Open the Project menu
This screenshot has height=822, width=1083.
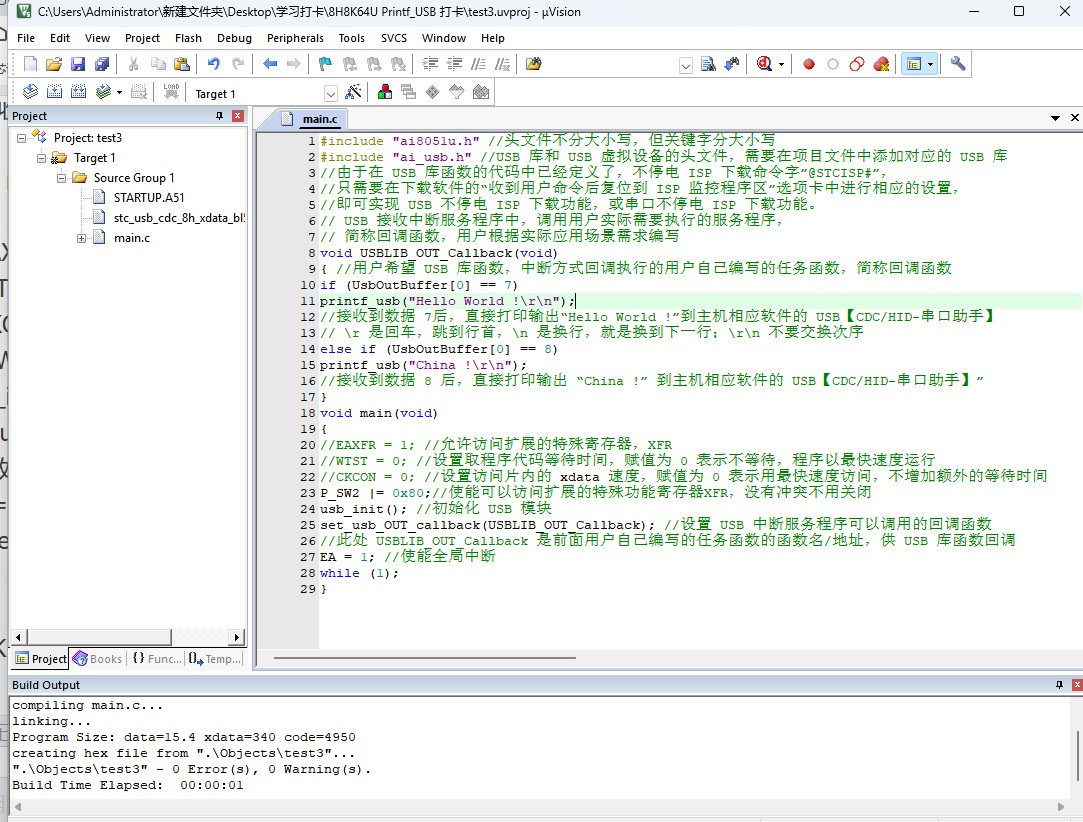click(x=142, y=38)
